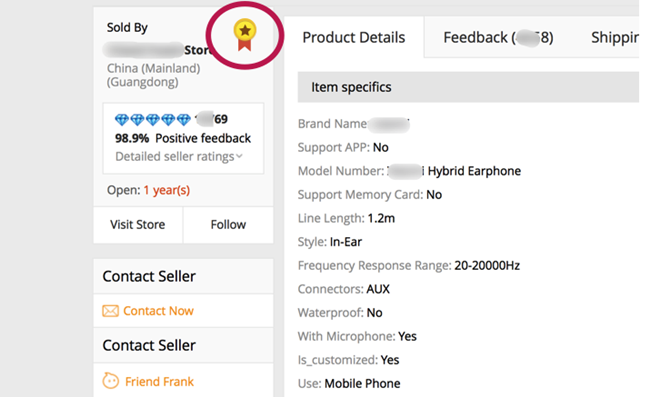Open the blurred store name link
This screenshot has height=397, width=650.
(158, 50)
